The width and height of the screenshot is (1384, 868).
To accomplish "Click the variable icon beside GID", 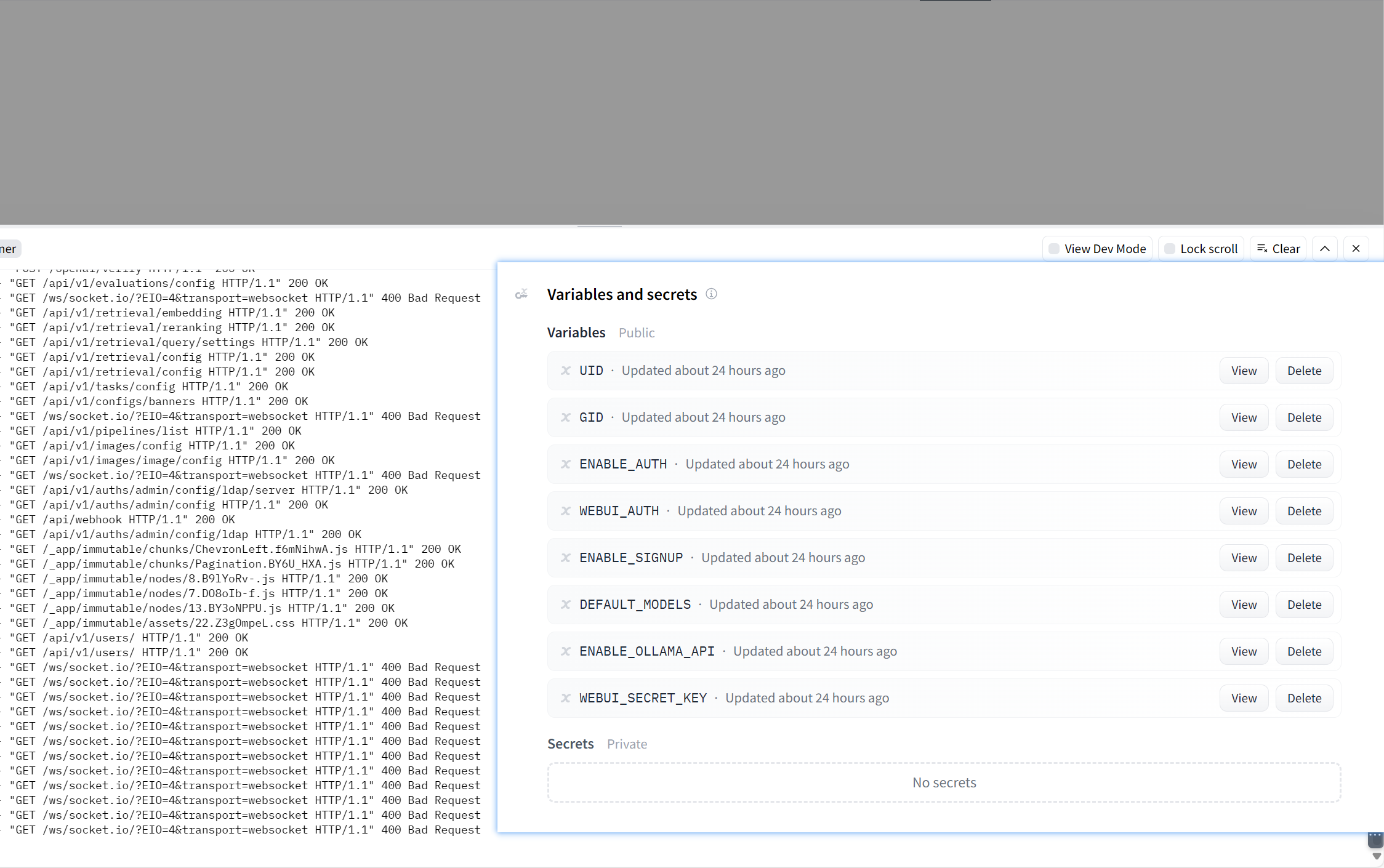I will (566, 417).
